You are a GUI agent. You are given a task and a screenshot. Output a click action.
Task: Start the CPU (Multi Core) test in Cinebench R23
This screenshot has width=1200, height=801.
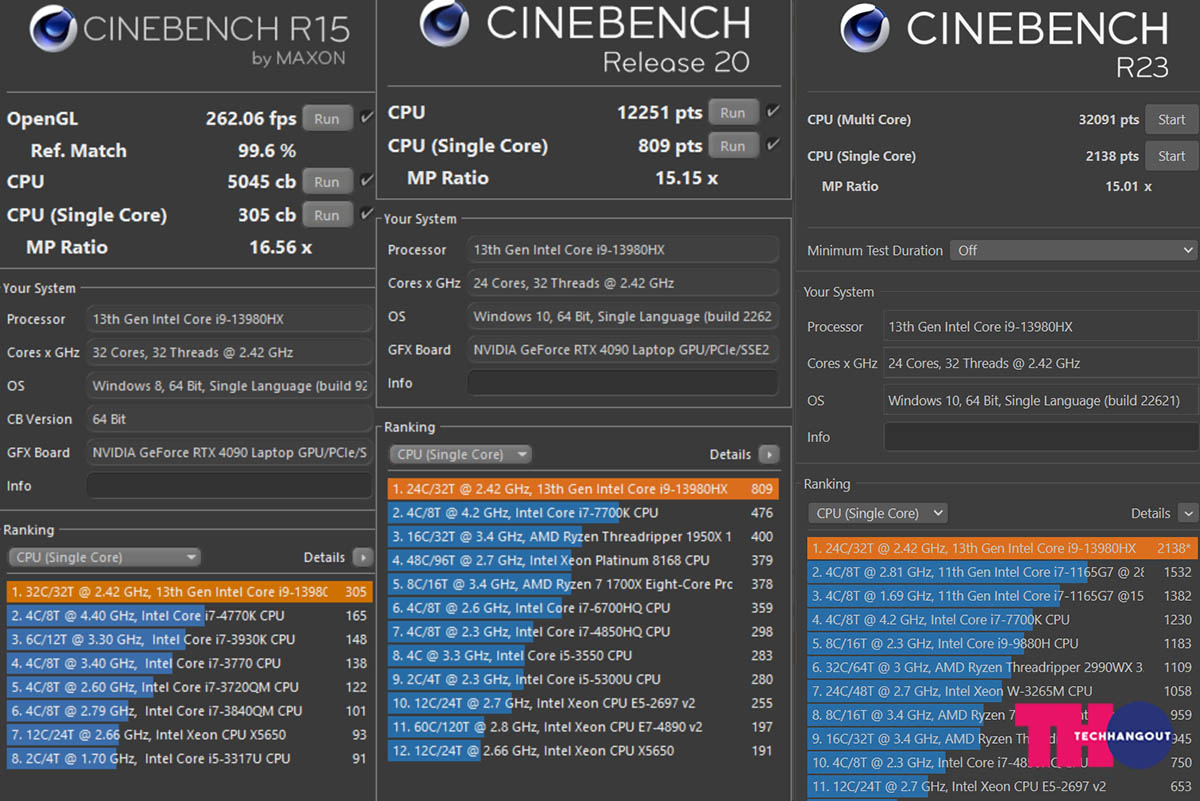[x=1171, y=120]
